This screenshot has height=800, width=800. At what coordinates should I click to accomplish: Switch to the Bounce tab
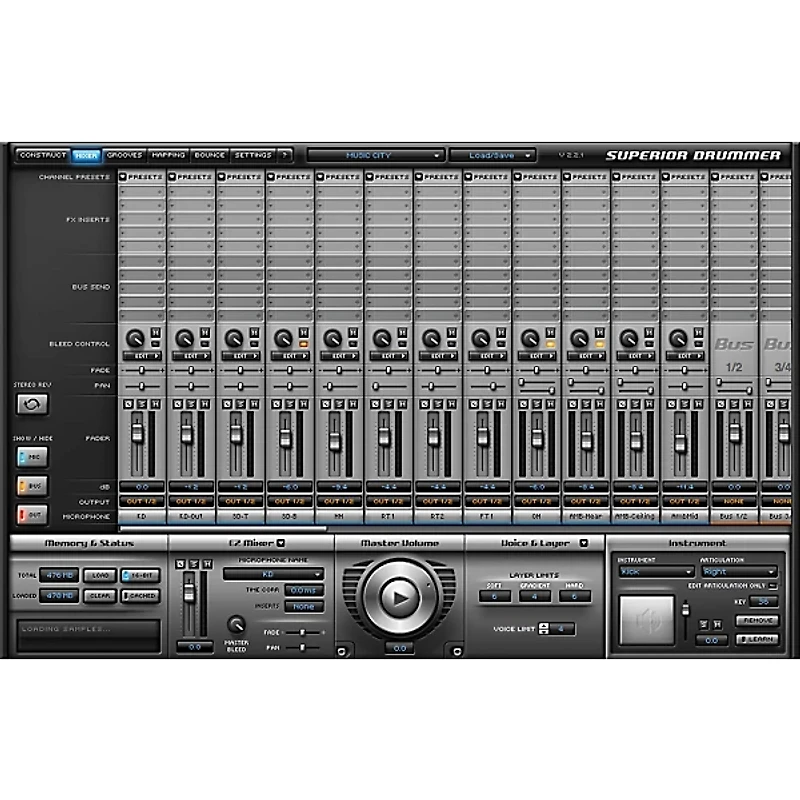click(x=210, y=155)
